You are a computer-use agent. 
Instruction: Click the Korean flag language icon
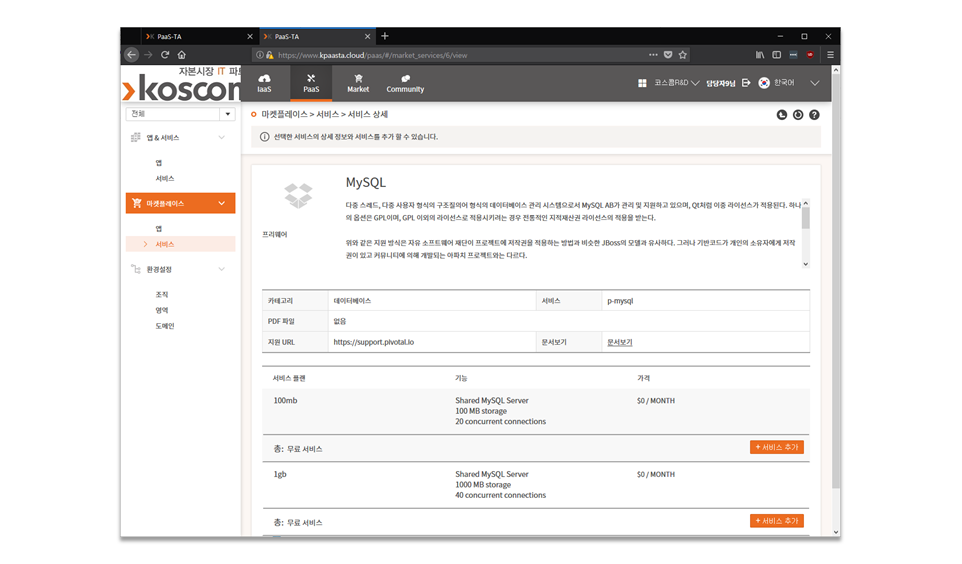pyautogui.click(x=764, y=83)
